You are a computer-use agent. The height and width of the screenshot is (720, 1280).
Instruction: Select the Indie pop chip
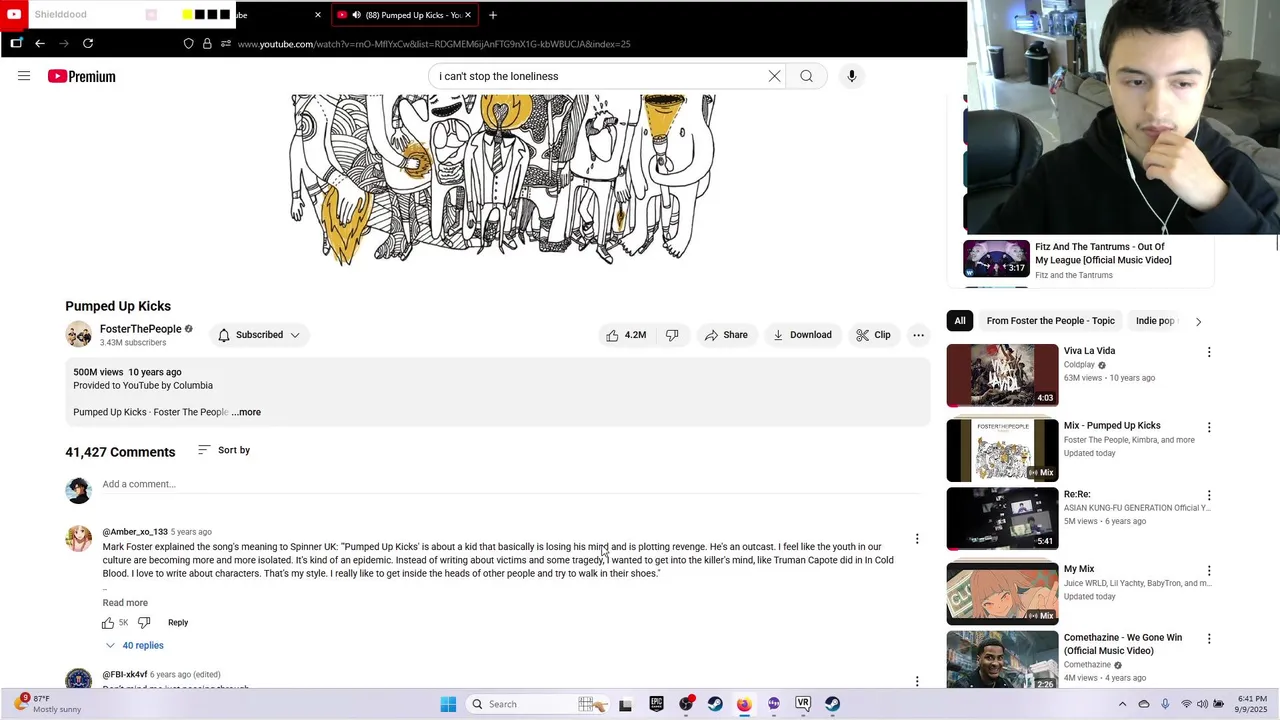pos(1155,321)
